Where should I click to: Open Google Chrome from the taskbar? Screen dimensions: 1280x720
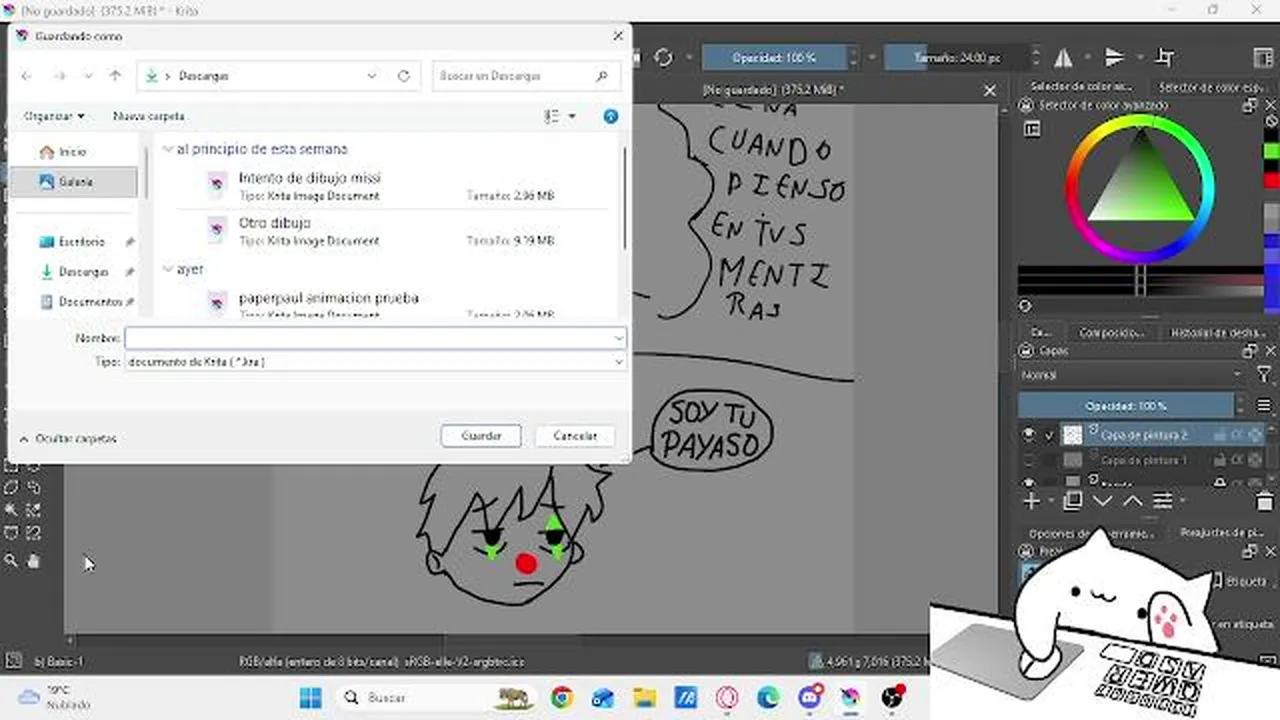(562, 697)
